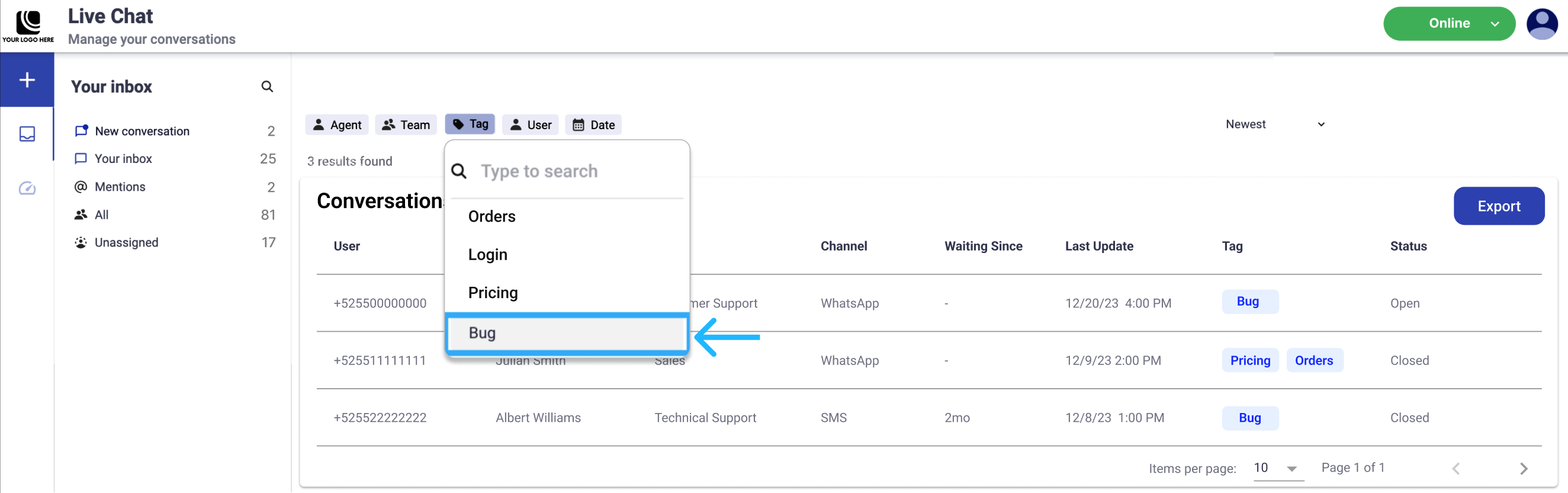
Task: Click 12/9/23 2:00 PM last update
Action: tap(1113, 361)
